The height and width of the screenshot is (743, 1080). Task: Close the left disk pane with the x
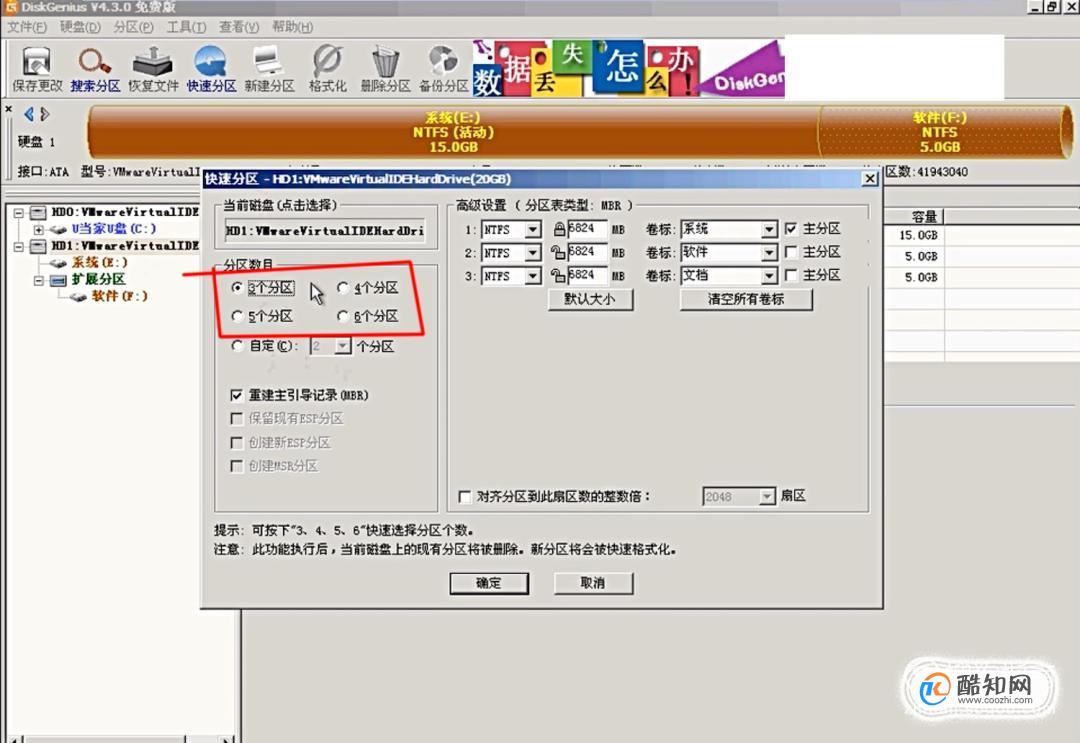click(x=8, y=109)
